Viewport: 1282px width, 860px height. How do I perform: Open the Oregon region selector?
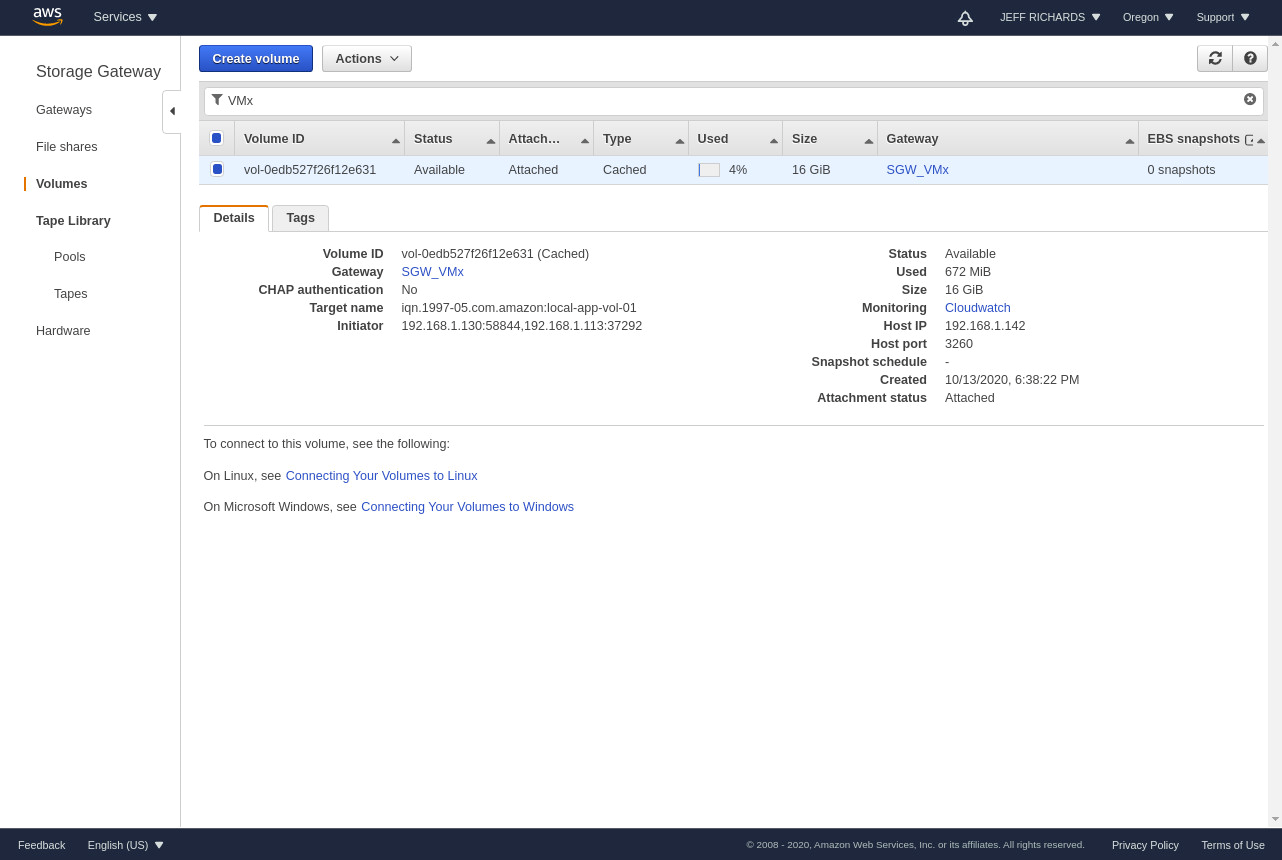pyautogui.click(x=1146, y=17)
